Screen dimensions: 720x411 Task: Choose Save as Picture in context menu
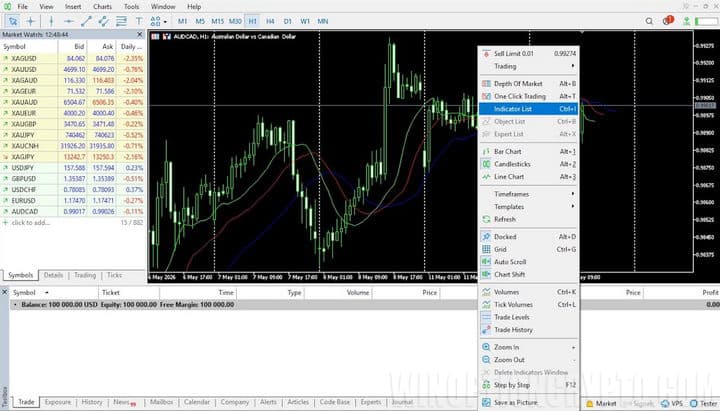[x=529, y=403]
